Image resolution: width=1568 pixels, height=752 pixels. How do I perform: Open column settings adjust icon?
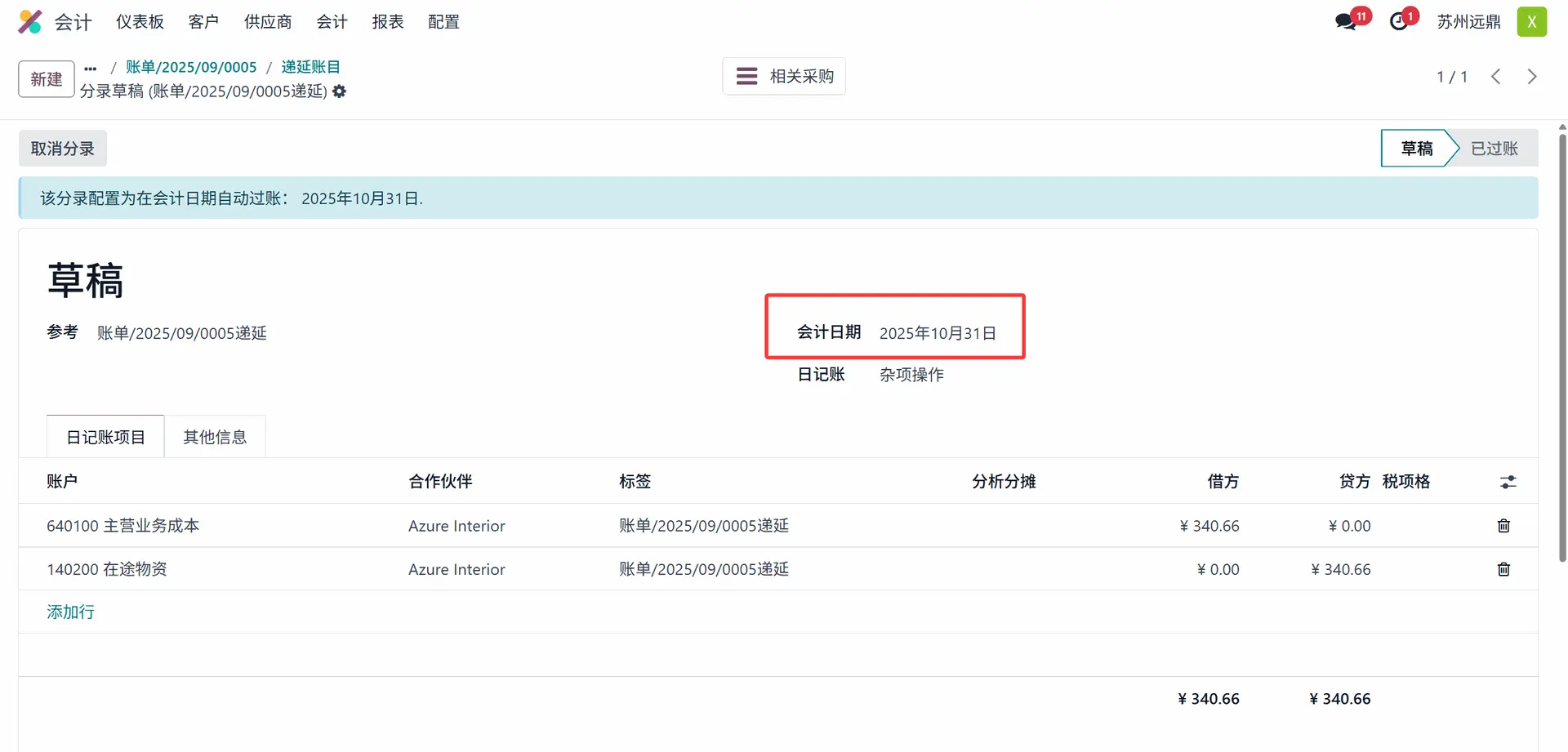[x=1508, y=483]
